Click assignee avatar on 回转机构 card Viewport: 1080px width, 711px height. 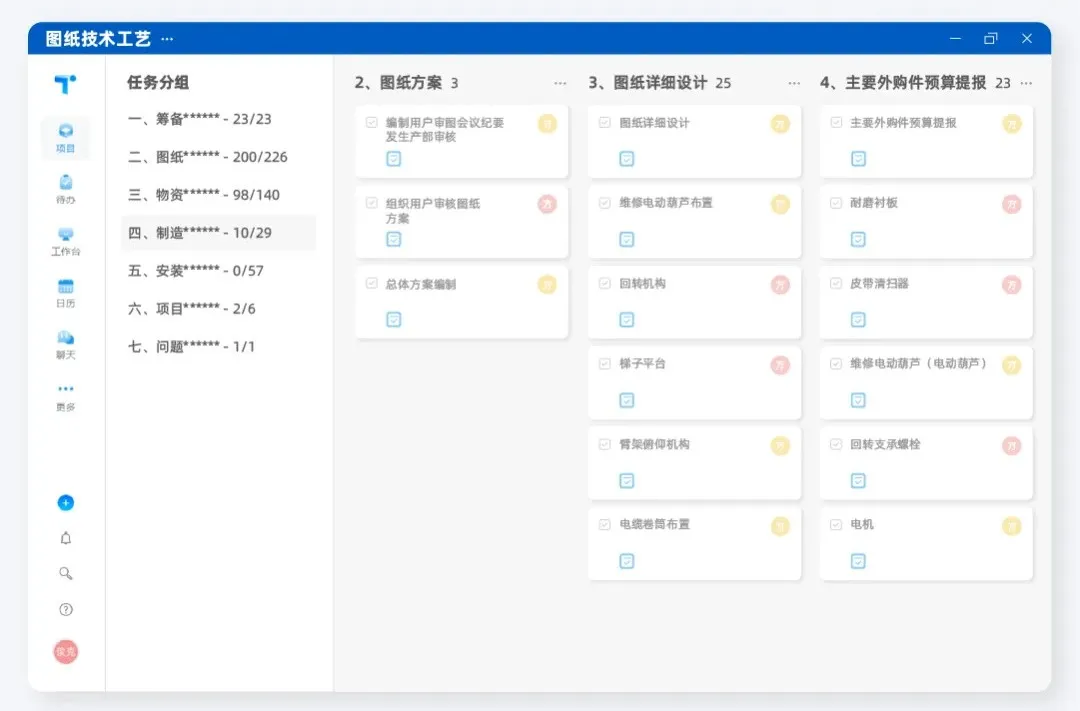780,285
